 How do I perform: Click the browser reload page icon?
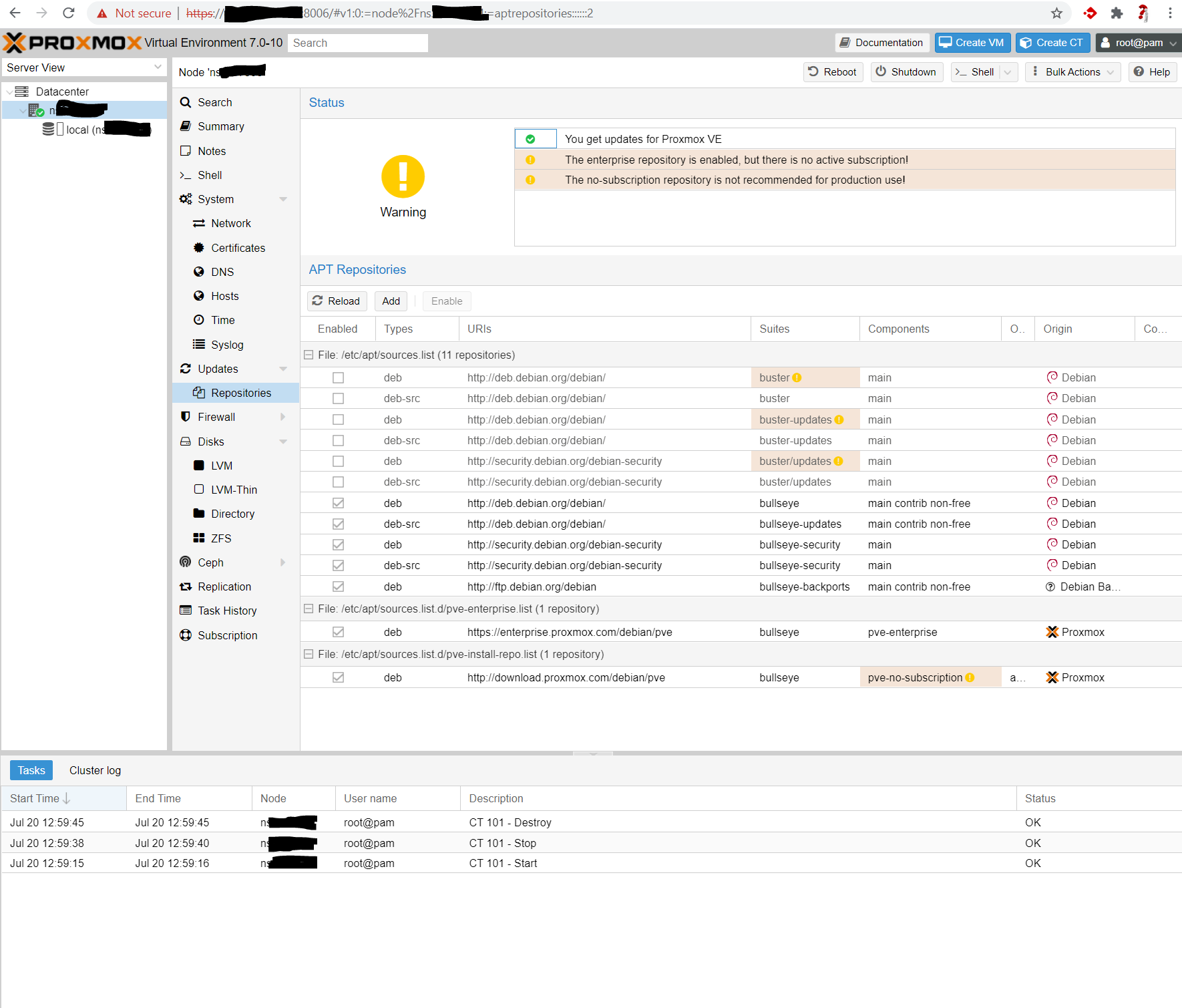[68, 13]
